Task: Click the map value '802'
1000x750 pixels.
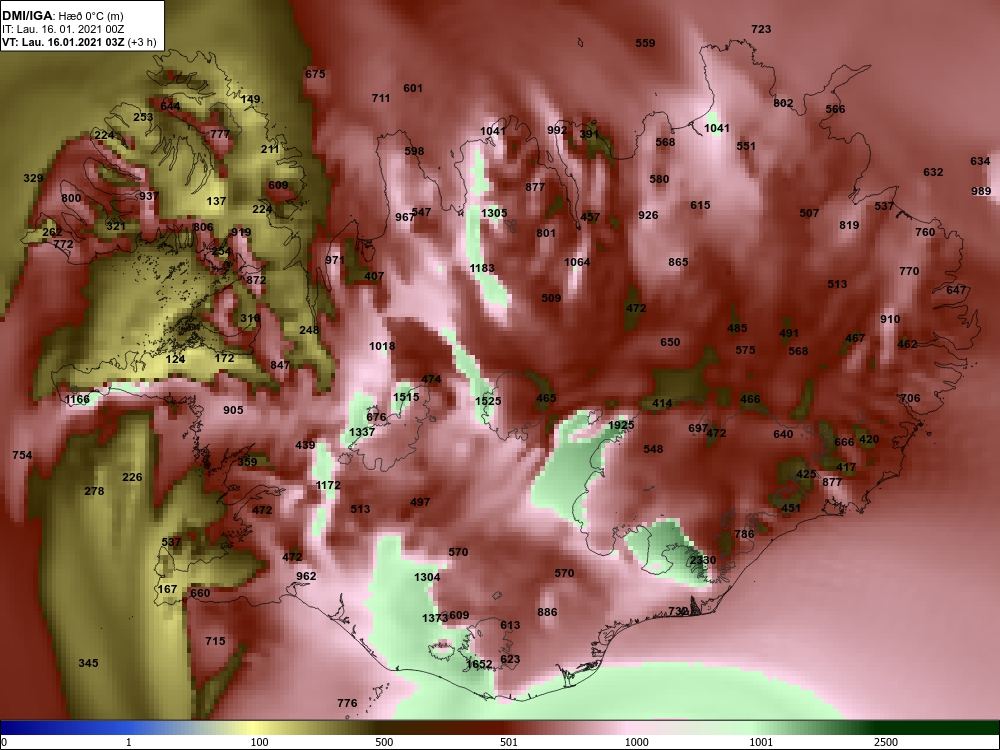Action: click(783, 103)
